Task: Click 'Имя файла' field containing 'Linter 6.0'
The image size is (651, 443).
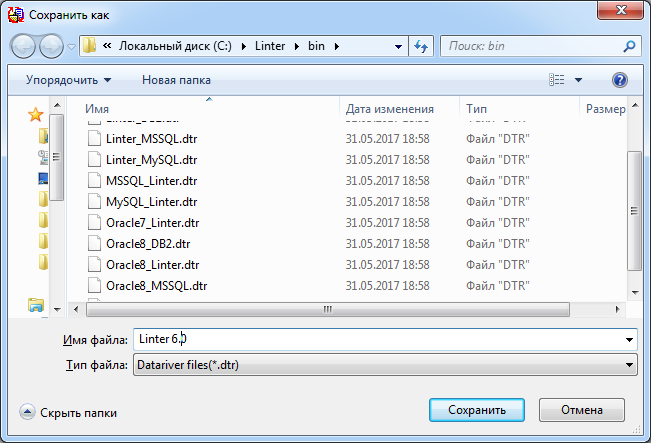Action: pos(378,339)
